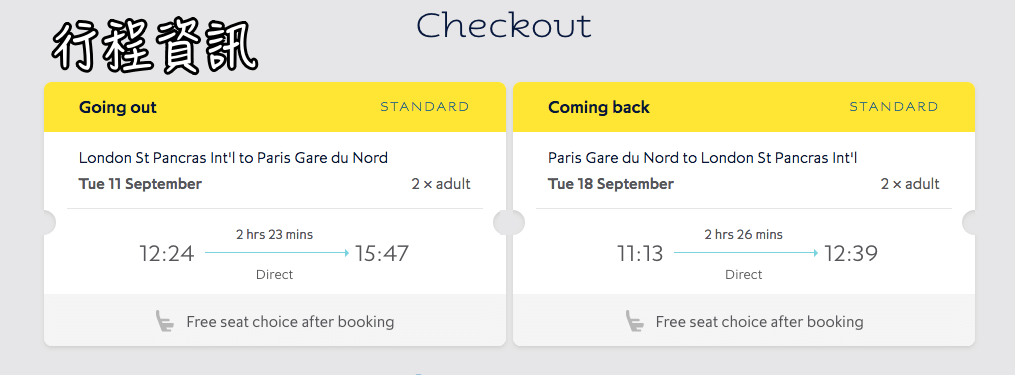The image size is (1015, 375).
Task: Click the Coming back journey arrow
Action: tap(746, 253)
